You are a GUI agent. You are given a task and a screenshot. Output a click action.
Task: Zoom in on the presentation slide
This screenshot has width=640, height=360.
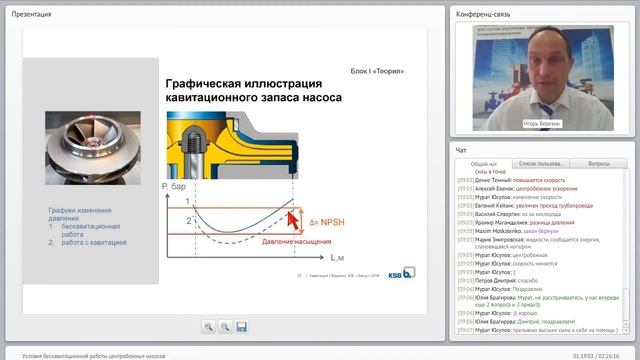pos(209,327)
